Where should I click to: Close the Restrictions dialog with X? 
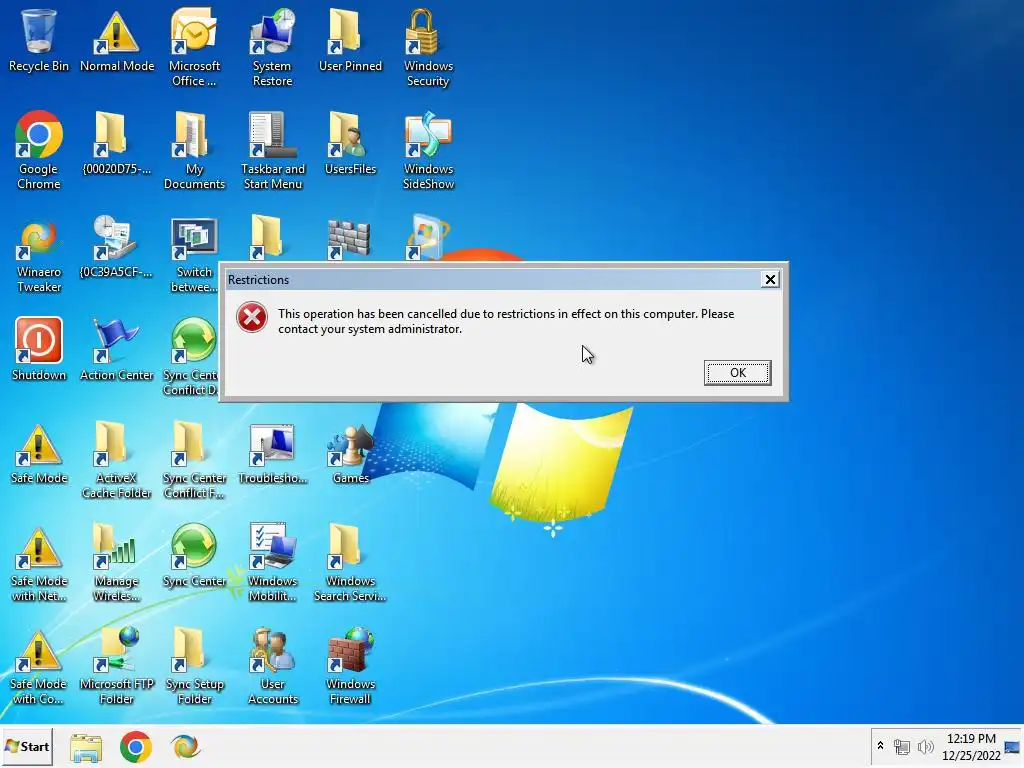click(x=770, y=280)
